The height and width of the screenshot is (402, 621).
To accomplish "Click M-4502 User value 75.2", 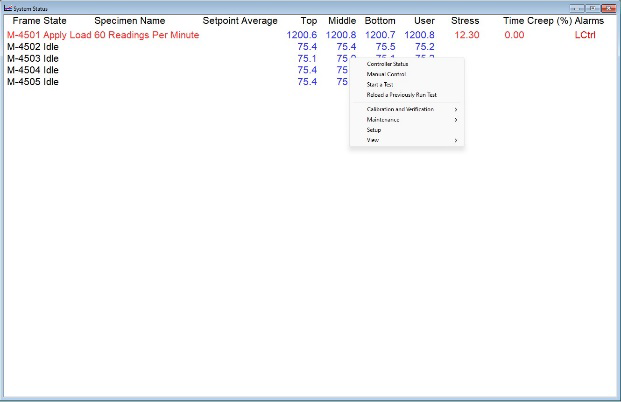I will click(x=425, y=47).
